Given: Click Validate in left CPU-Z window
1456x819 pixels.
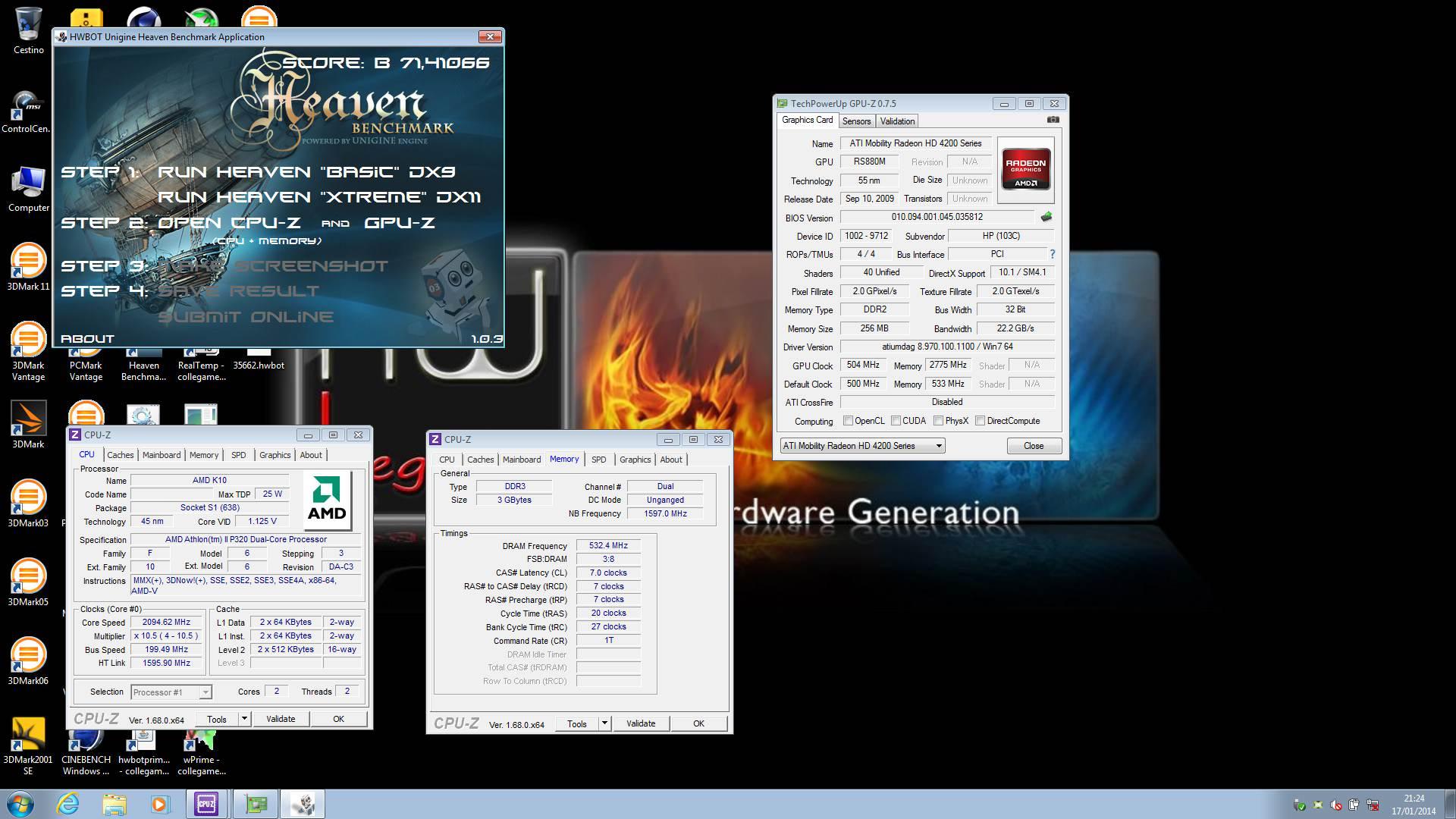Looking at the screenshot, I should click(281, 719).
